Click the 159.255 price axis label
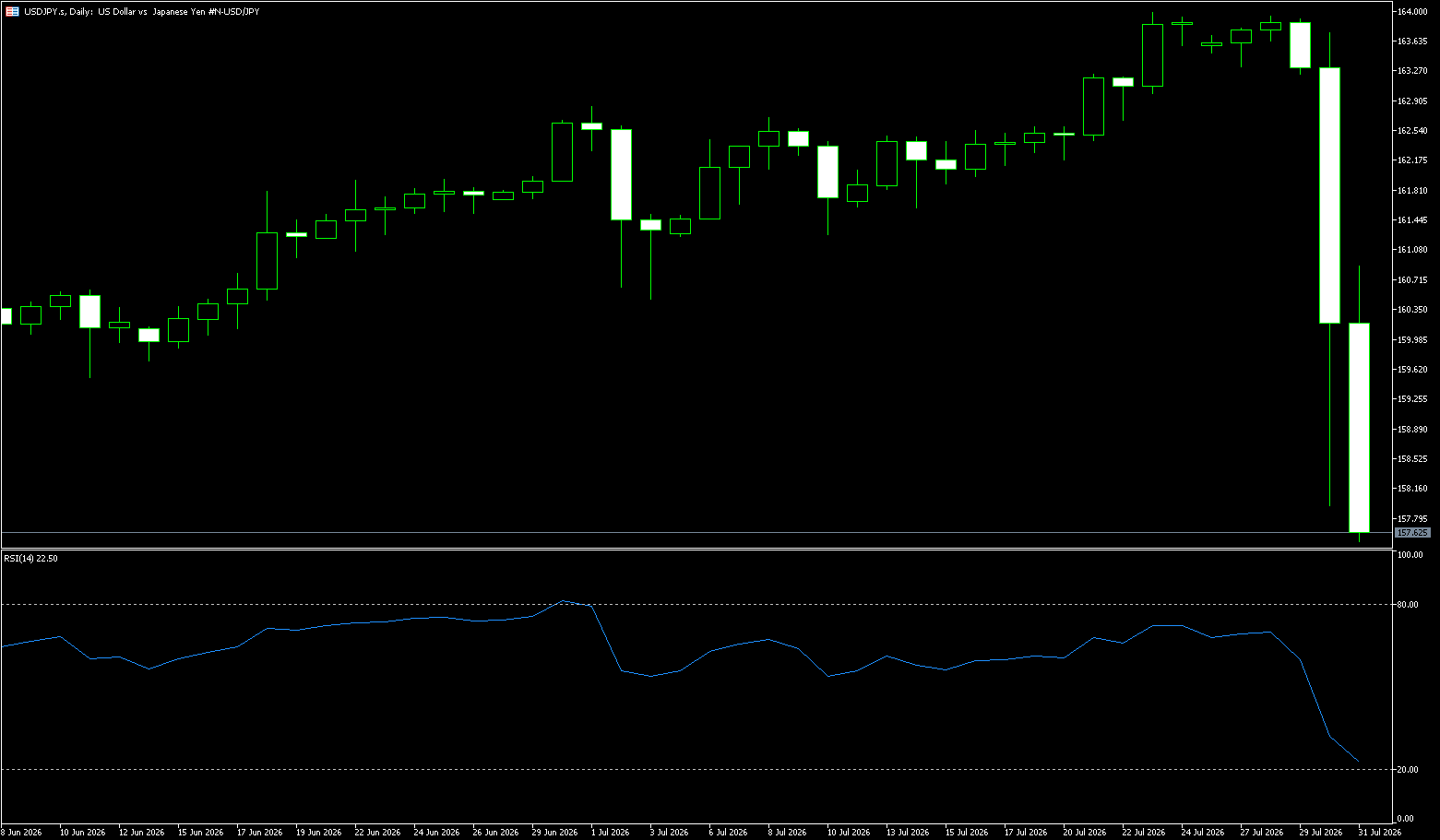This screenshot has height=840, width=1440. tap(1413, 398)
